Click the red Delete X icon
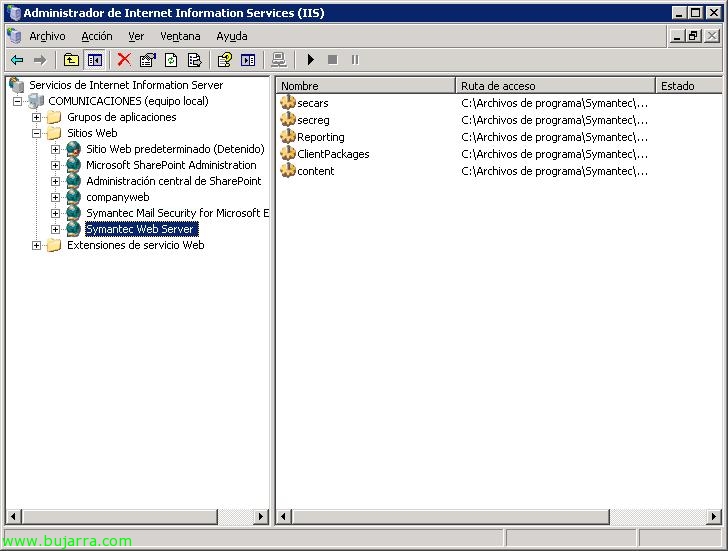This screenshot has width=728, height=551. (x=124, y=60)
